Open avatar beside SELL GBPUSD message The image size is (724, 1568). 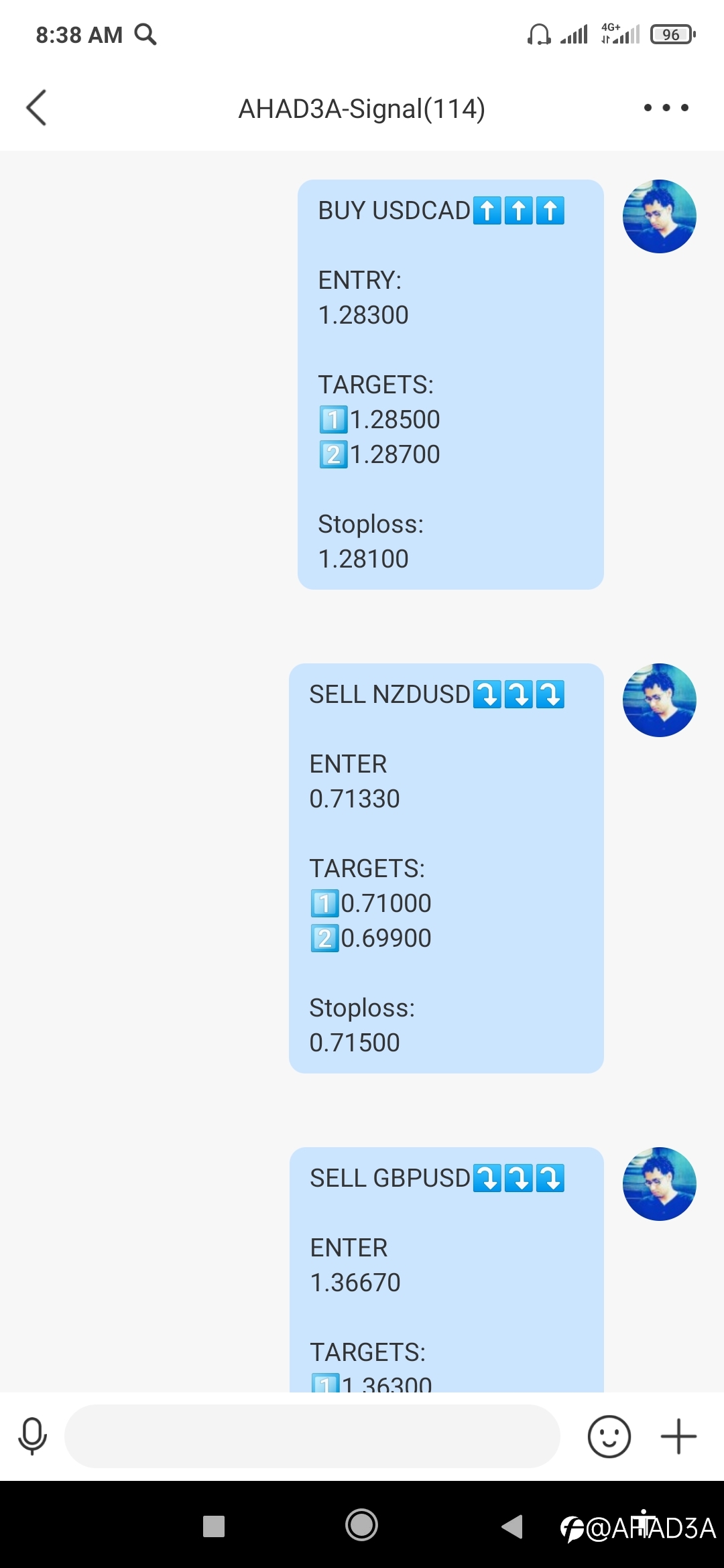660,1184
